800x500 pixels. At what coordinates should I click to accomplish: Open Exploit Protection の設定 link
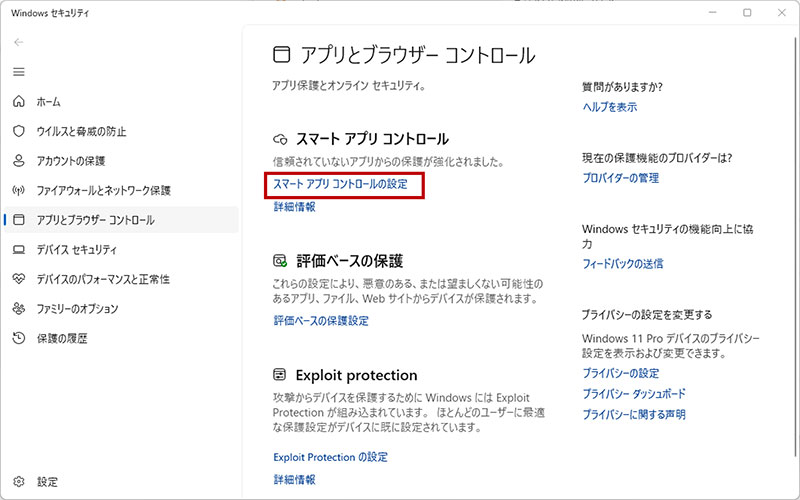click(x=331, y=457)
